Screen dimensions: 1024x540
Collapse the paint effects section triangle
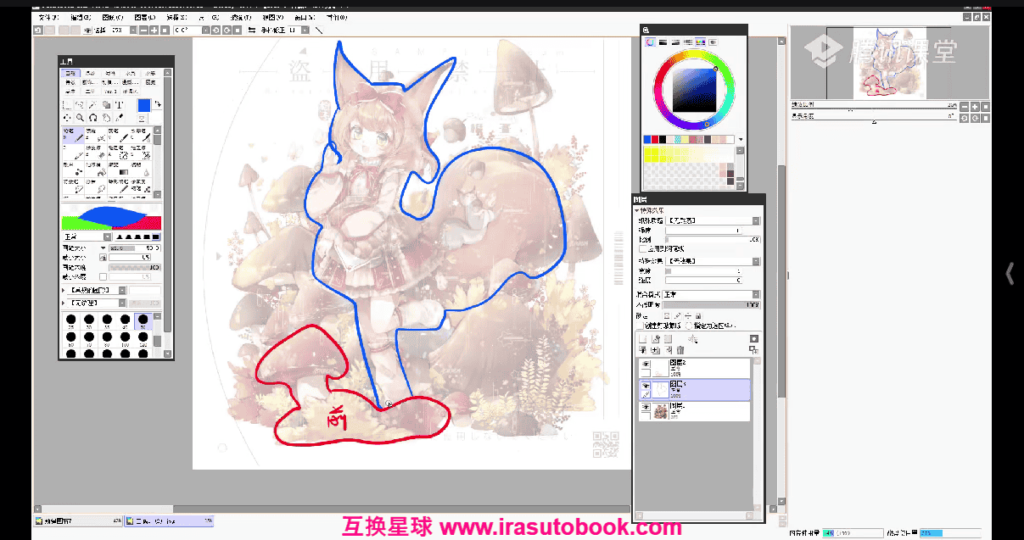(637, 210)
